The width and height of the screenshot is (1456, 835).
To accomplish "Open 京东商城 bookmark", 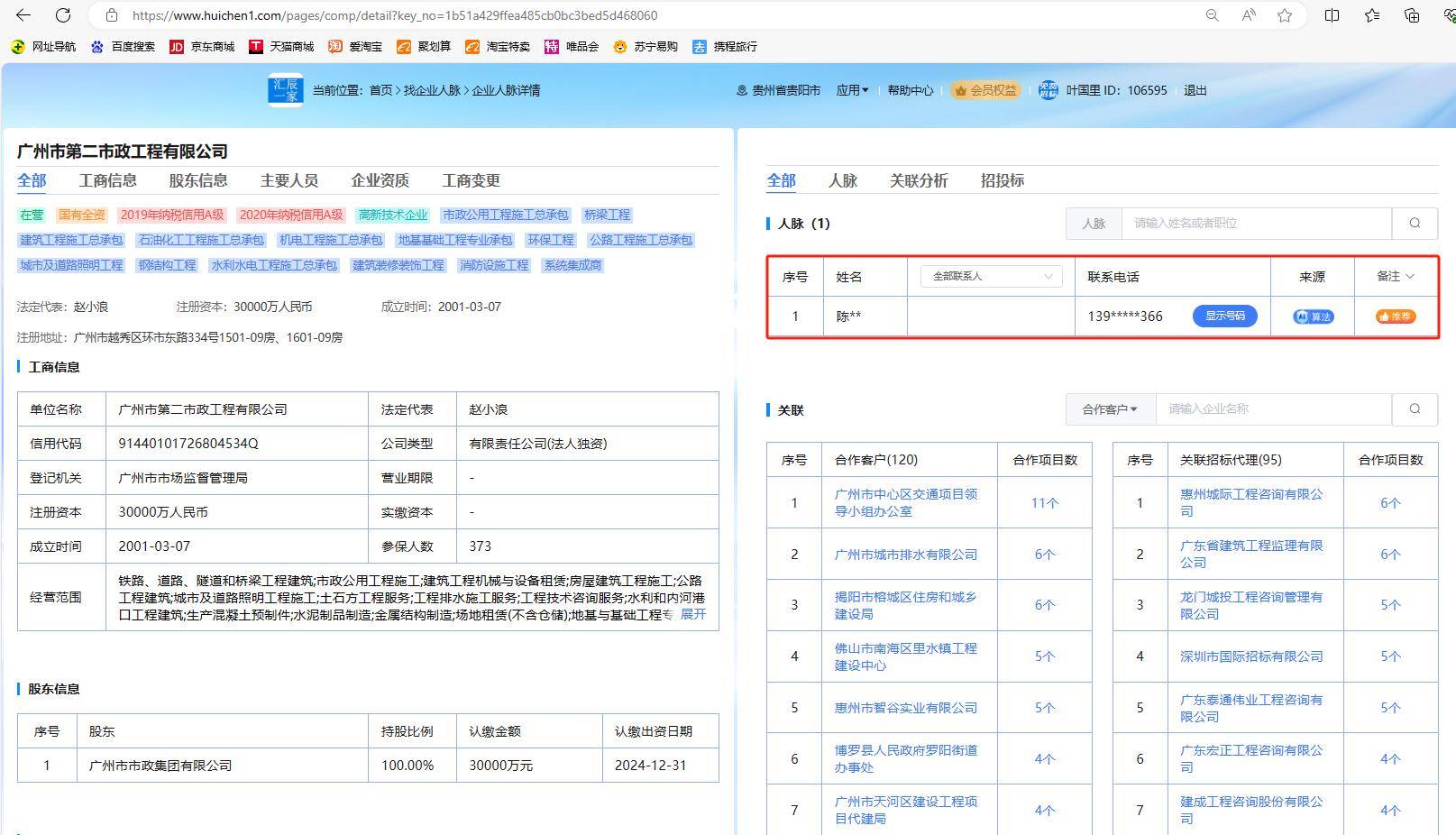I will pyautogui.click(x=202, y=47).
